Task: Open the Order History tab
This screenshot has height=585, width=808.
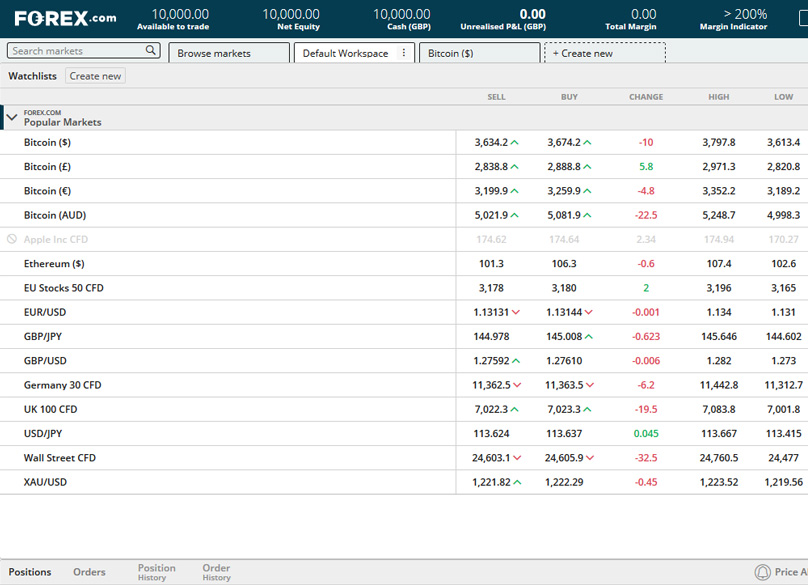Action: [x=216, y=572]
